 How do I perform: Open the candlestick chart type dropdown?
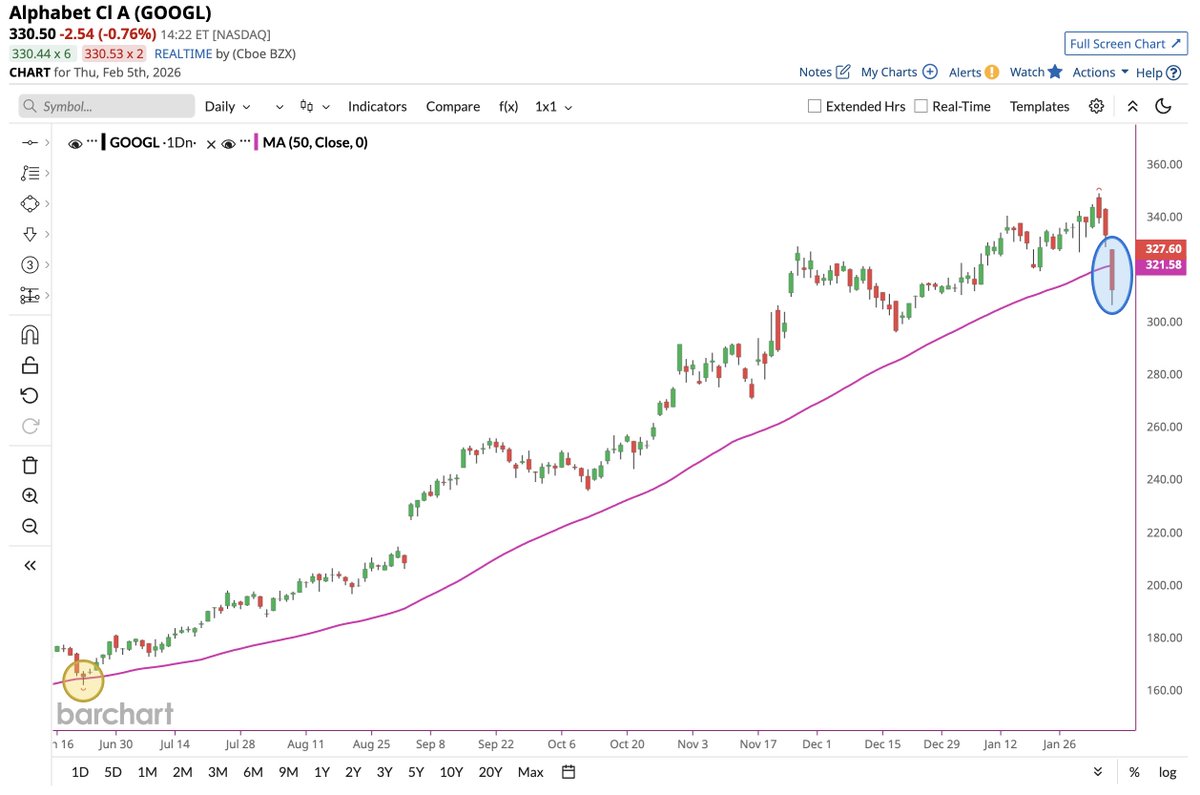tap(313, 106)
